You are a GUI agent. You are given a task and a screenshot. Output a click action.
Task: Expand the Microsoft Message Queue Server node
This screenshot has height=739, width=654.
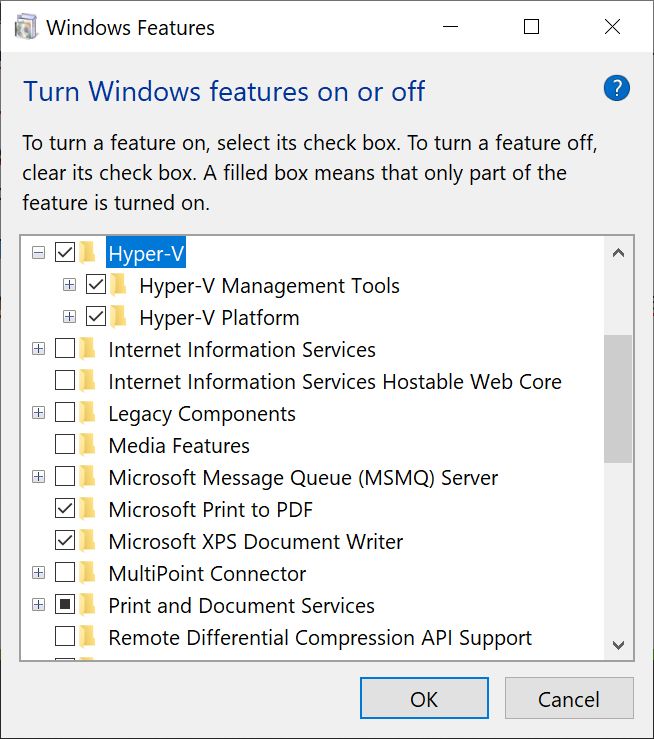tap(38, 477)
